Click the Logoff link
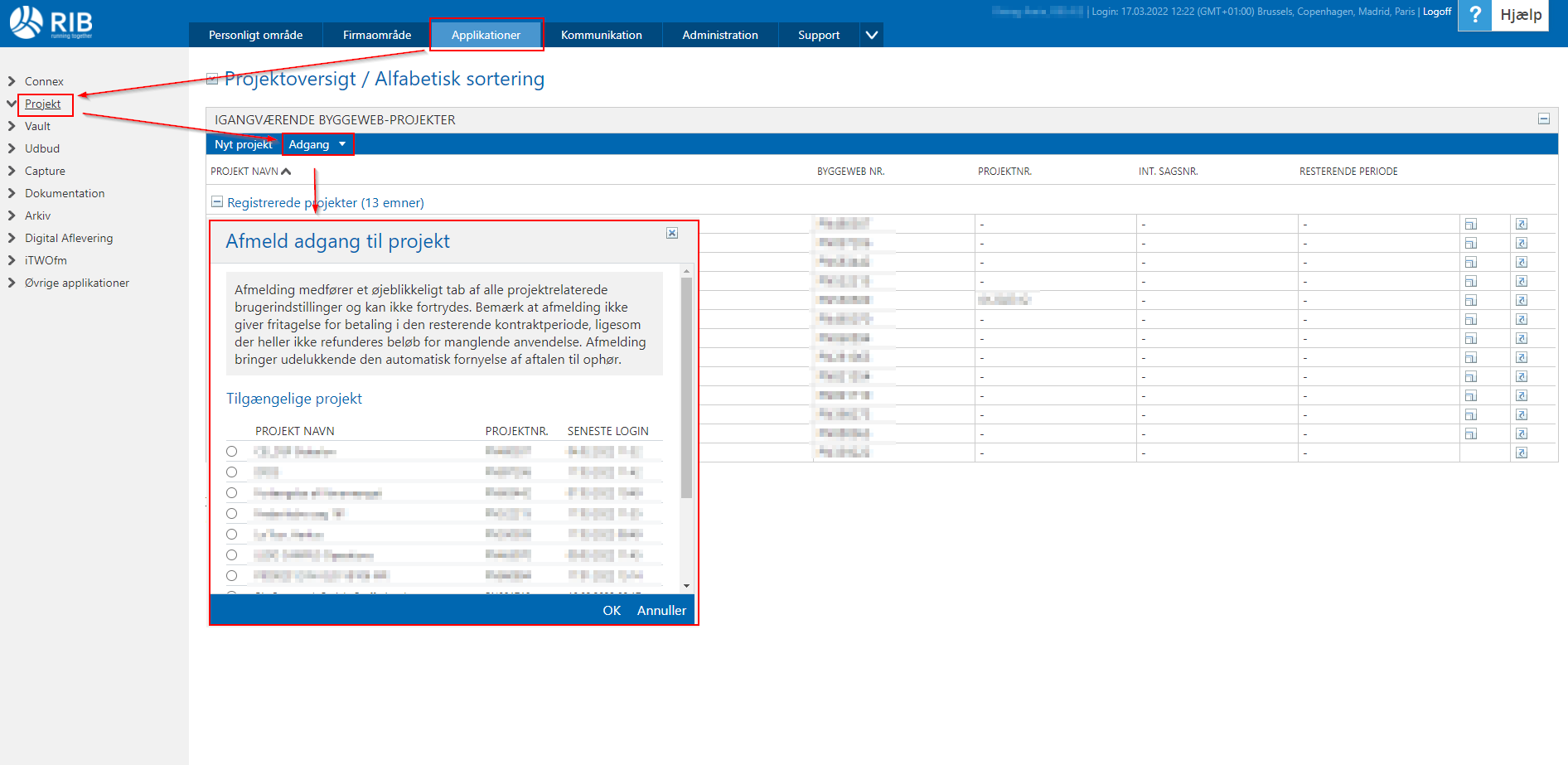Viewport: 1568px width, 765px height. point(1437,12)
